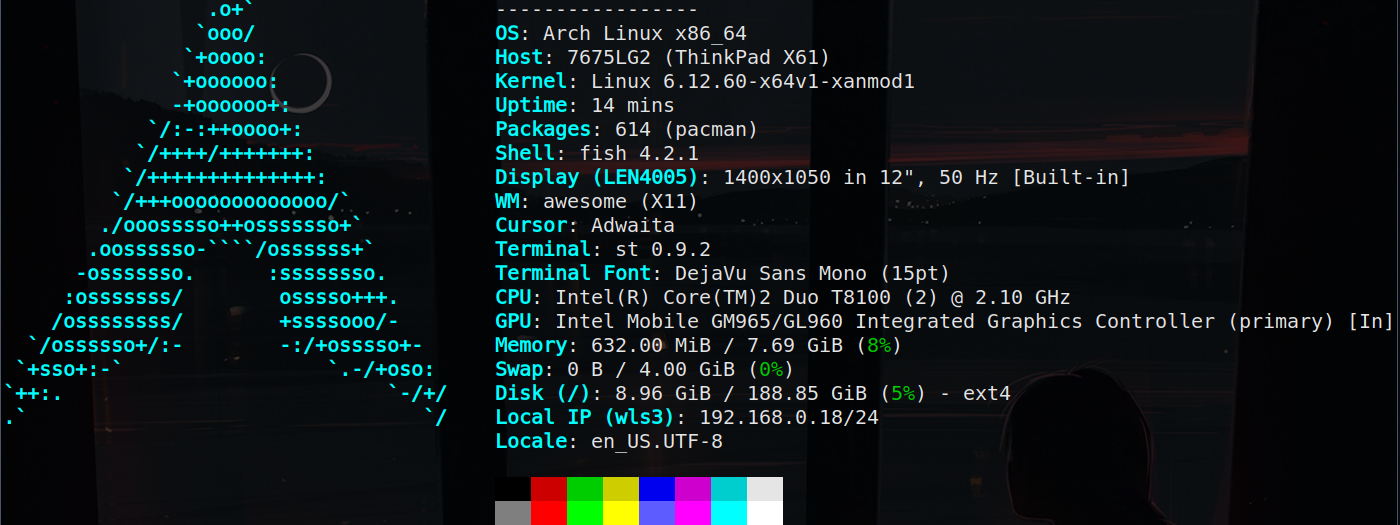Click the light blue color block
Screen dimensions: 1400x525
(657, 513)
